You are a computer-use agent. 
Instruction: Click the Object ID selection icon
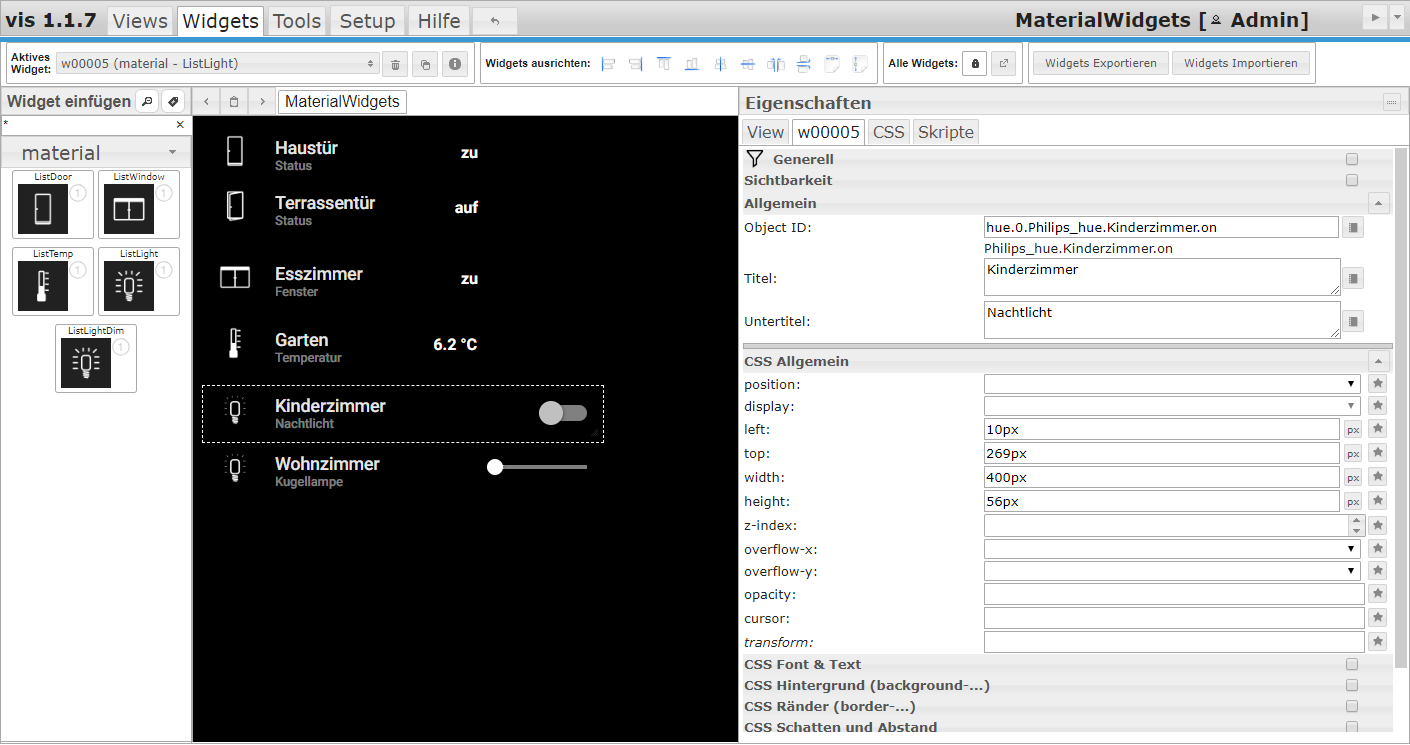[x=1352, y=228]
